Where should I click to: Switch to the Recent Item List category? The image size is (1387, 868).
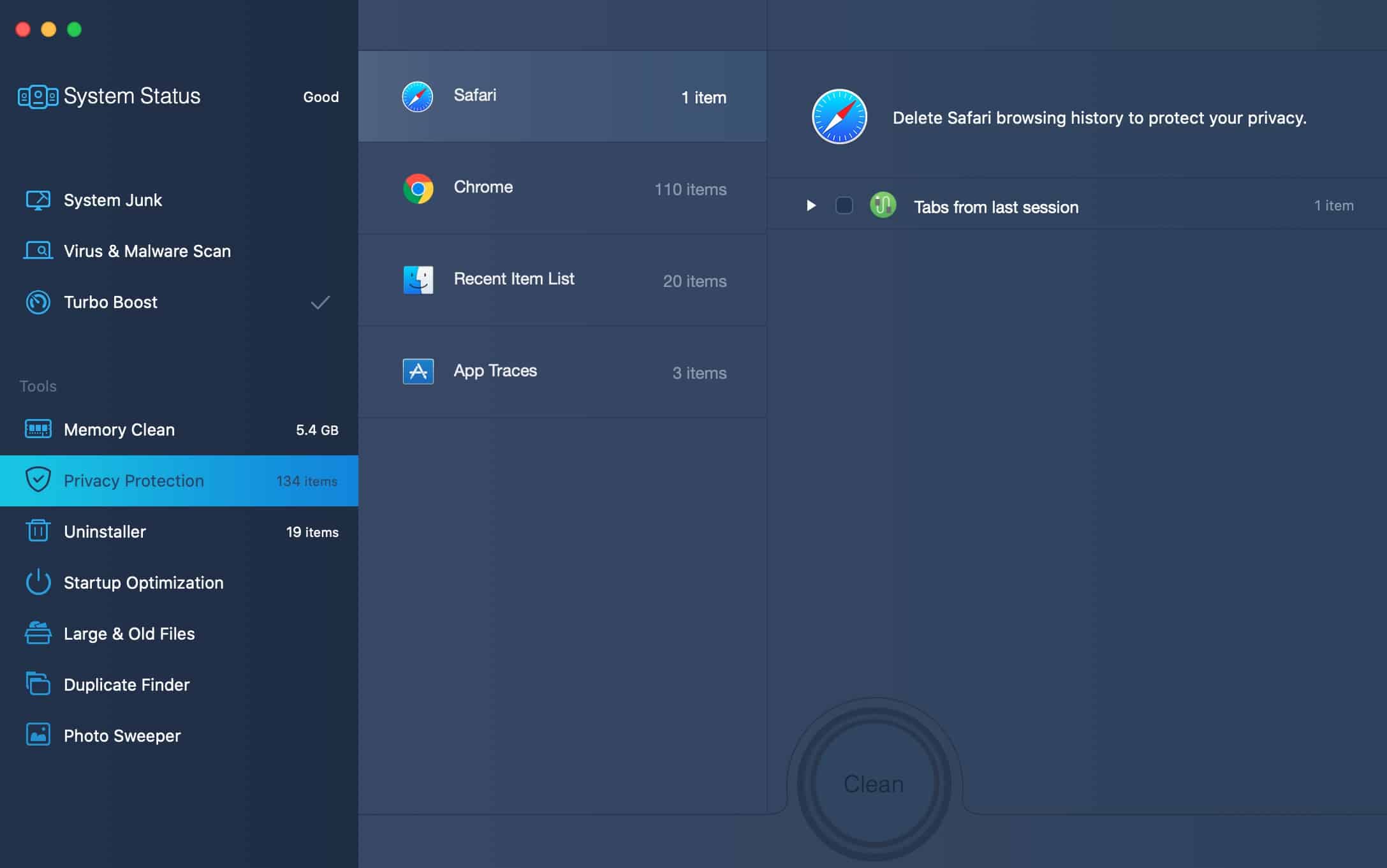pos(561,279)
